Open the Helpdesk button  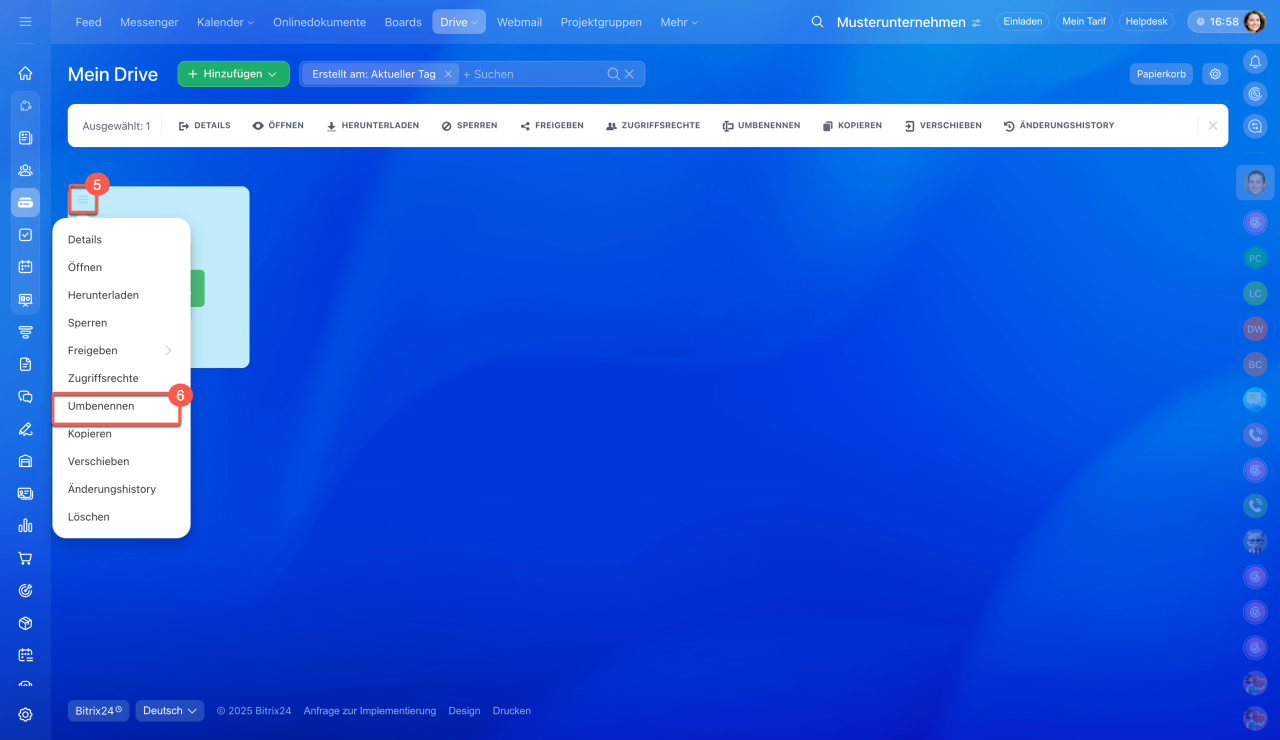[1146, 21]
